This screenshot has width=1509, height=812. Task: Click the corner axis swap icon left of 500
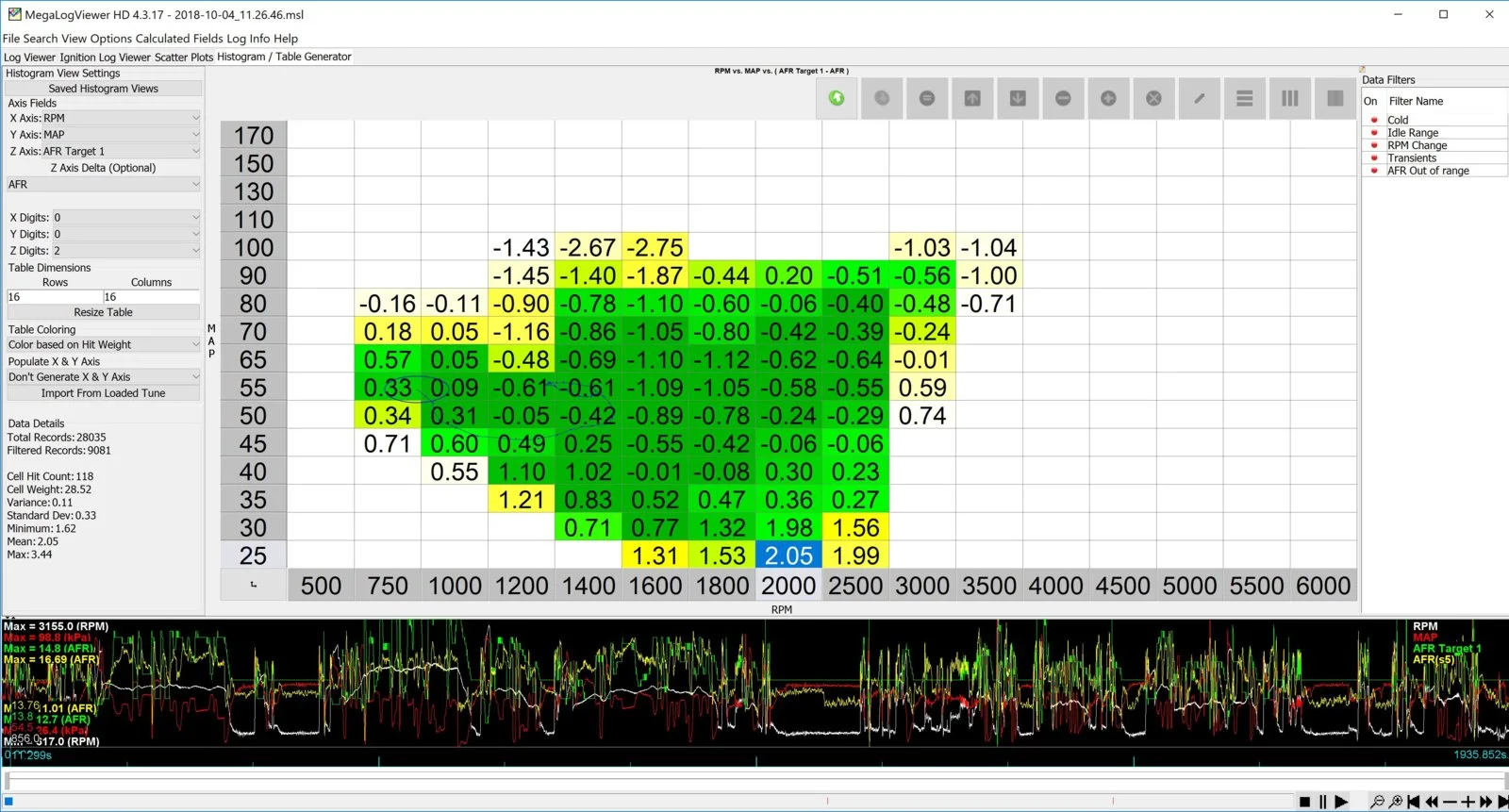pos(254,585)
